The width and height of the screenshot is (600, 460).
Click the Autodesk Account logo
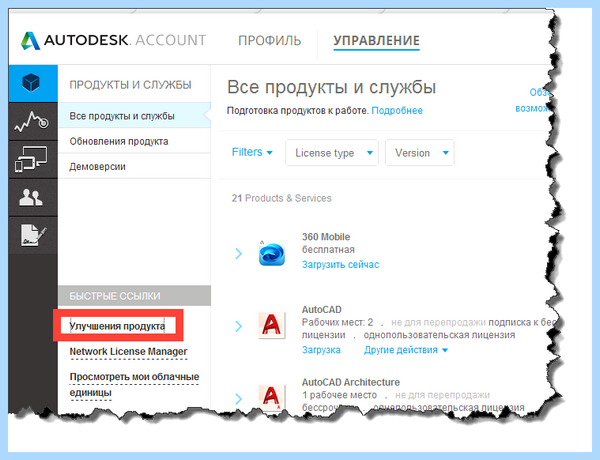click(x=113, y=40)
